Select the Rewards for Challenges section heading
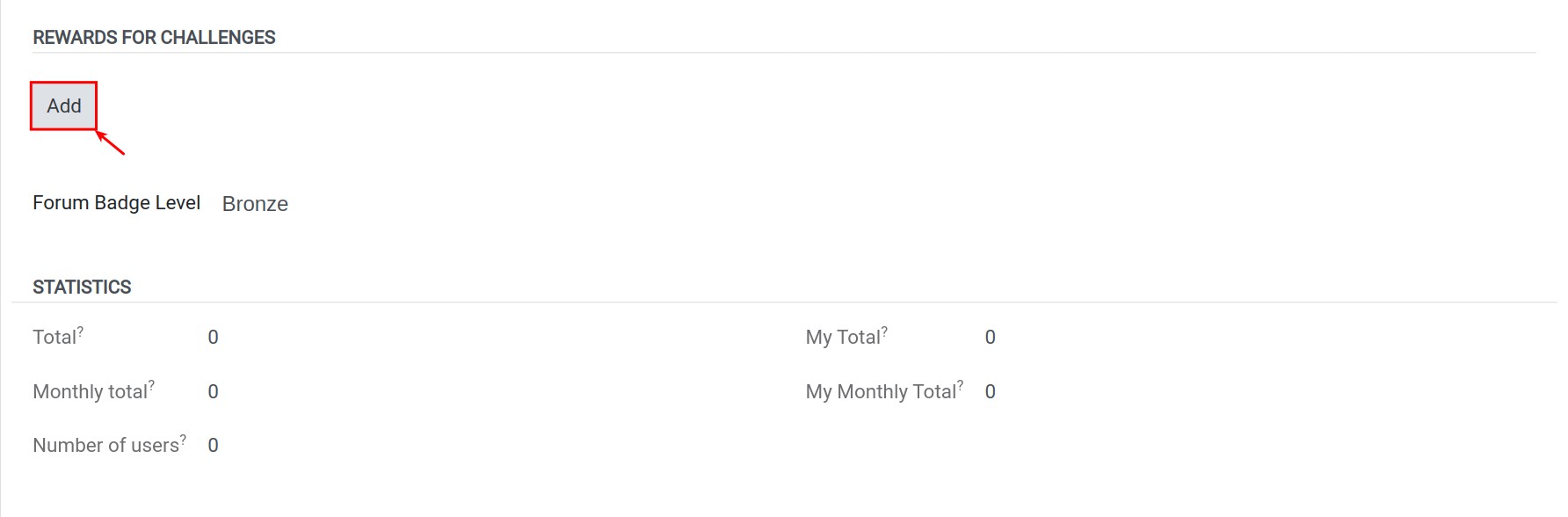Screen dimensions: 1568x517 154,38
